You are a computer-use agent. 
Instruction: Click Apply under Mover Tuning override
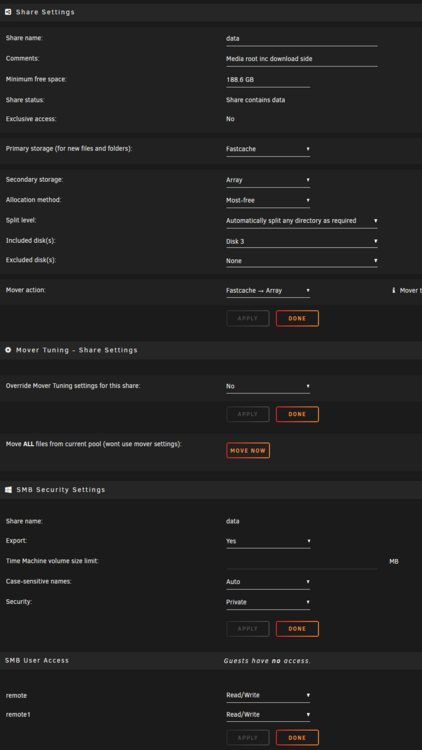pyautogui.click(x=248, y=414)
